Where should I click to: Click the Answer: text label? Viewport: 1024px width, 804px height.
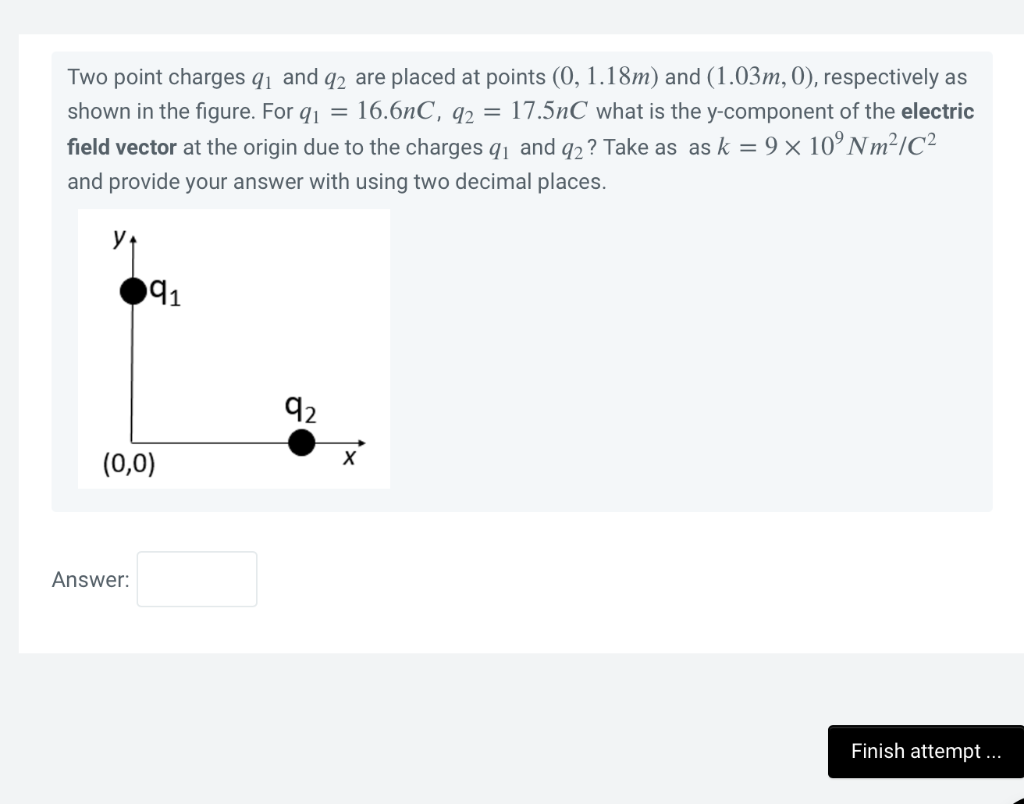tap(90, 579)
